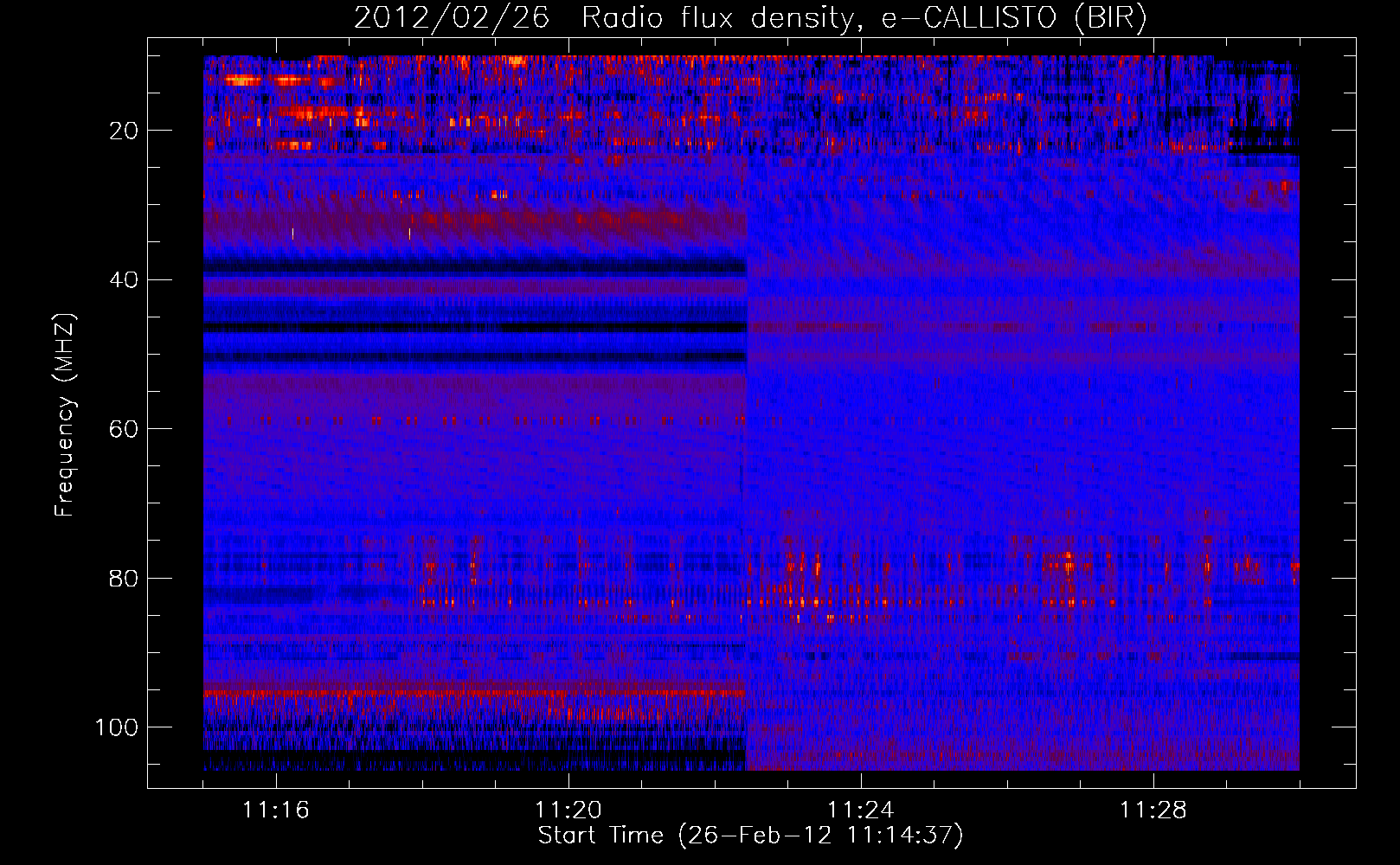Click the plot title '2012/02/26 Radio flux density'
Image resolution: width=1400 pixels, height=865 pixels.
(x=750, y=18)
